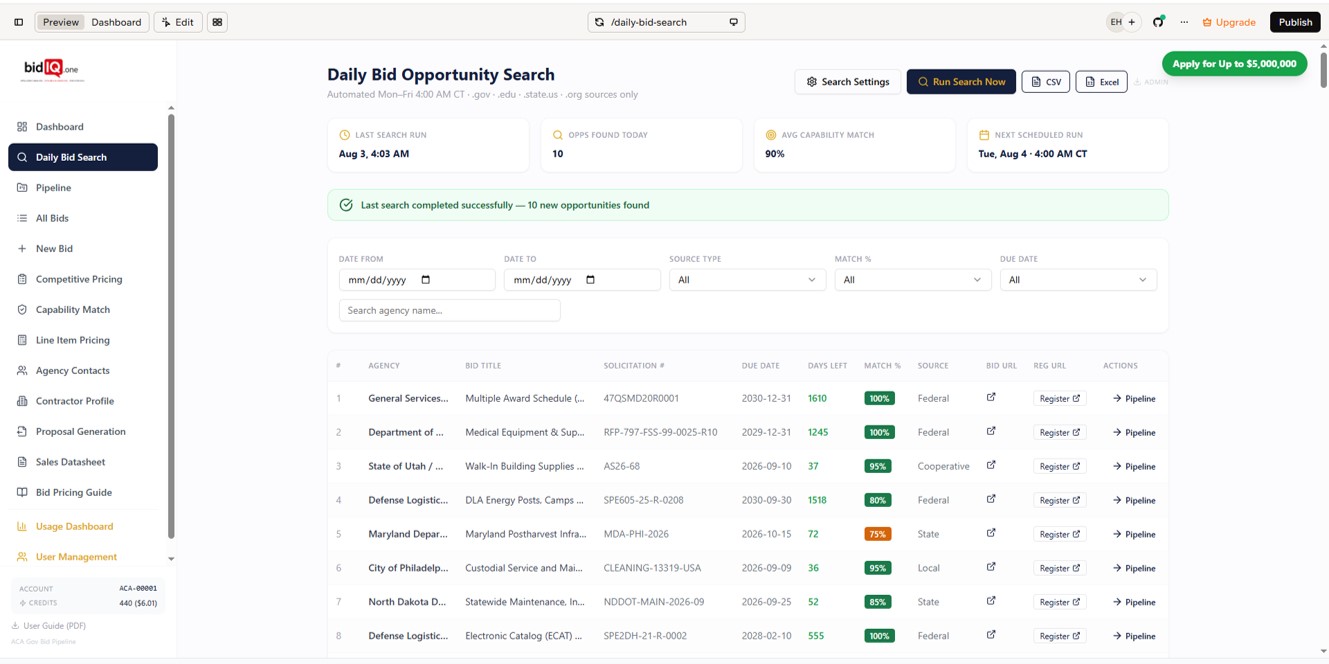Open bid URL for Department of row
Image resolution: width=1329 pixels, height=664 pixels.
991,432
